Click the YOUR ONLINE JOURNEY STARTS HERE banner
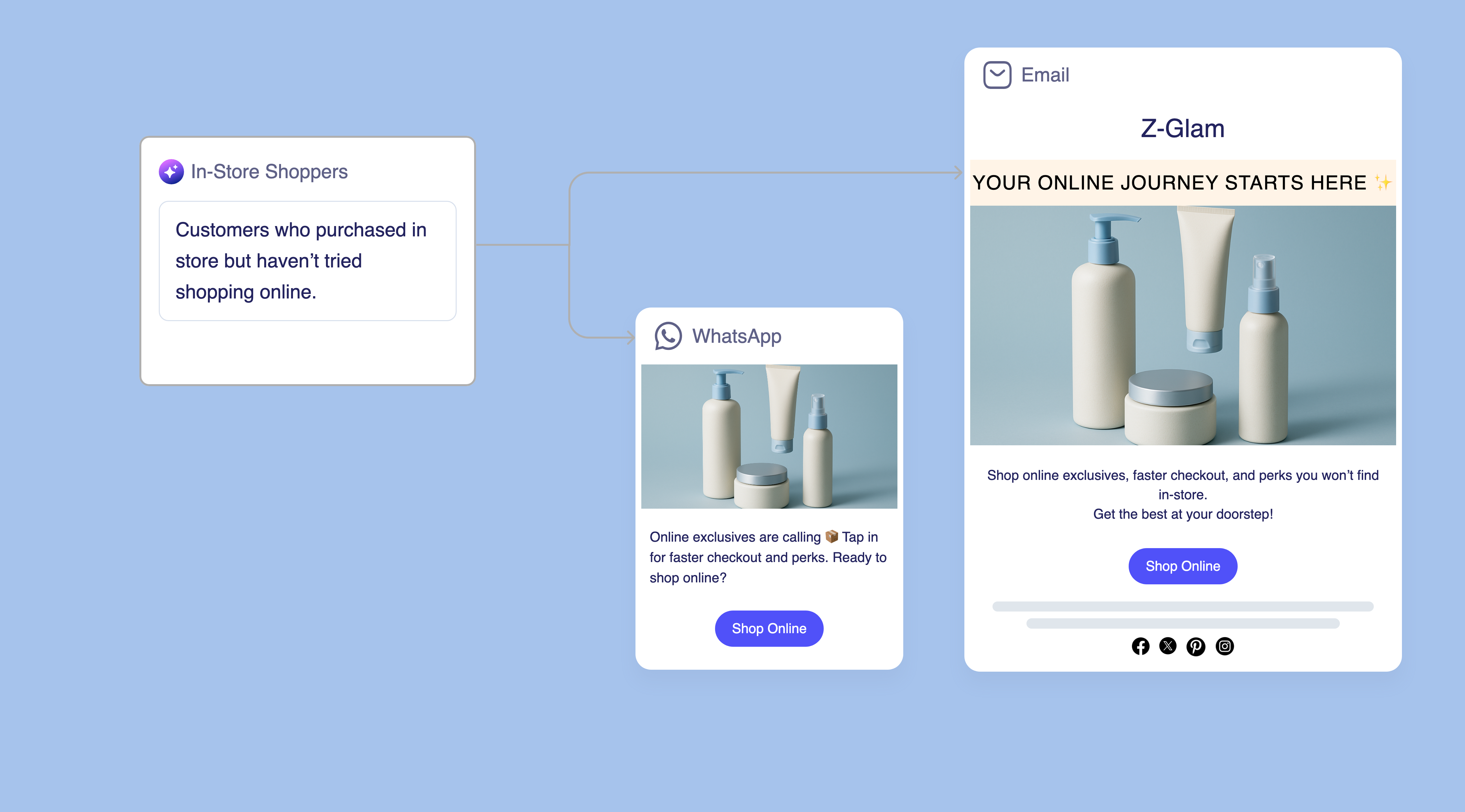Screen dimensions: 1465x812 click(1183, 182)
